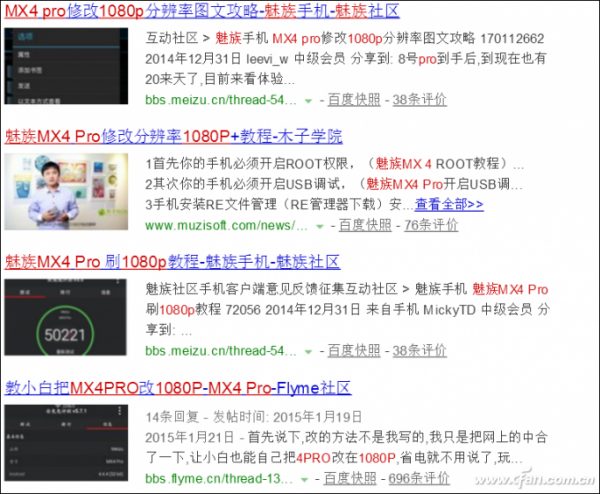The height and width of the screenshot is (494, 600).
Task: Click the '魅族社区手机客户端意见反馈征集' snippet line
Action: [347, 289]
